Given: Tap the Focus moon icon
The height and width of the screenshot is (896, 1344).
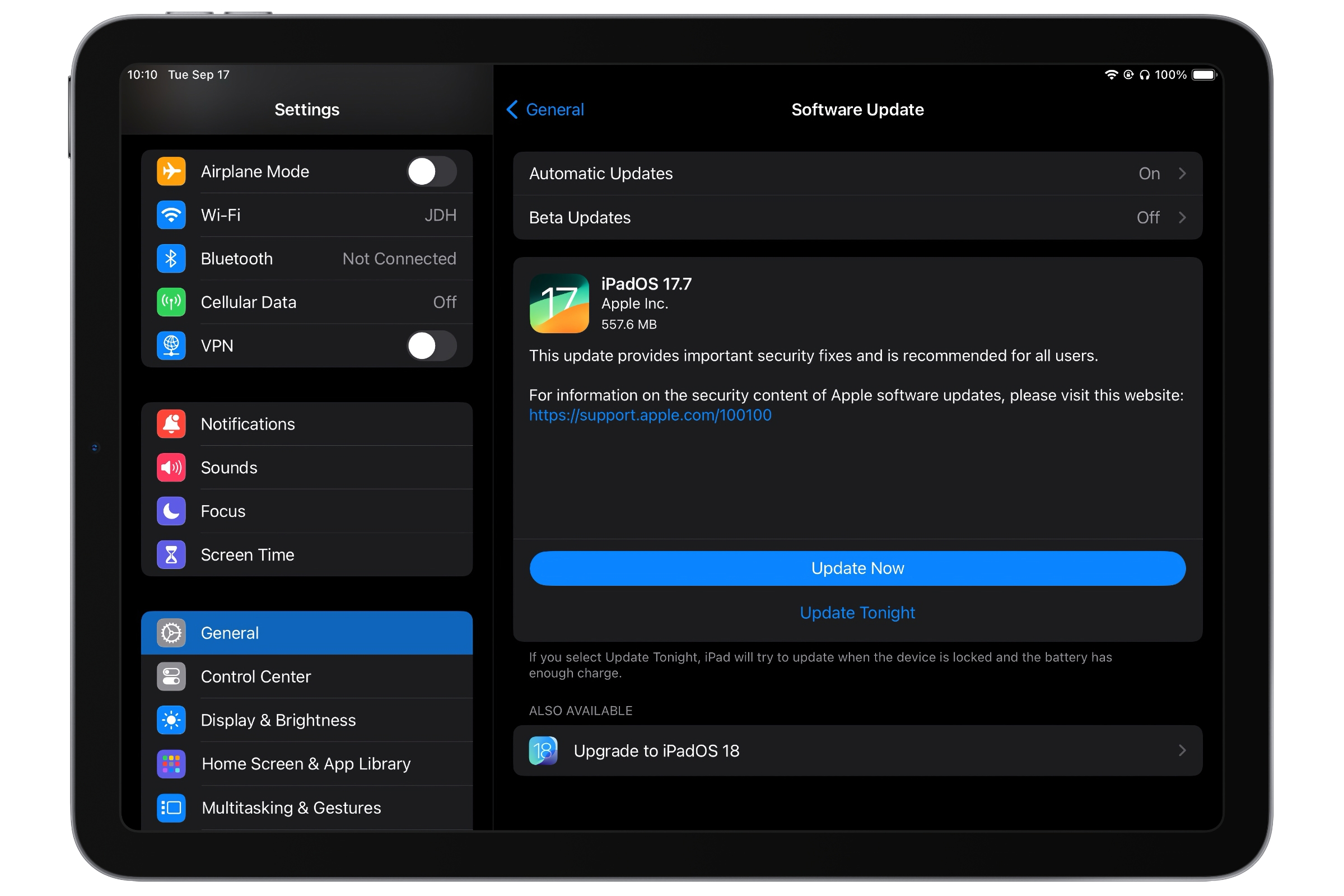Looking at the screenshot, I should [x=171, y=511].
